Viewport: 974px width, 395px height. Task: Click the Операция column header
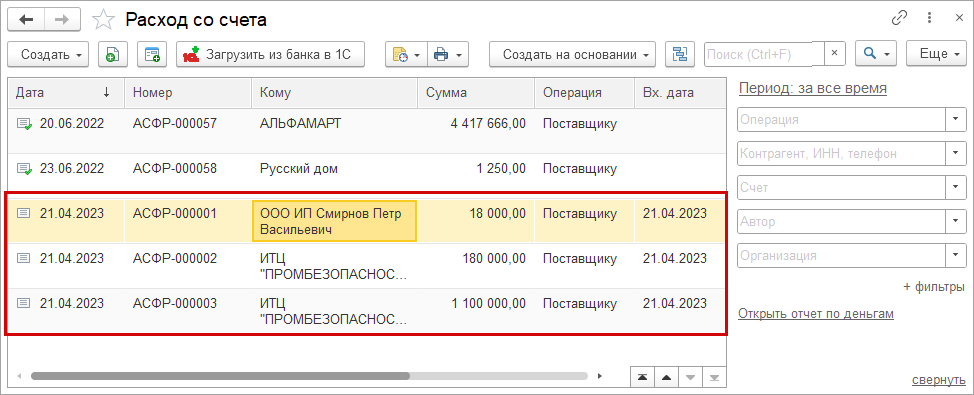tap(584, 93)
